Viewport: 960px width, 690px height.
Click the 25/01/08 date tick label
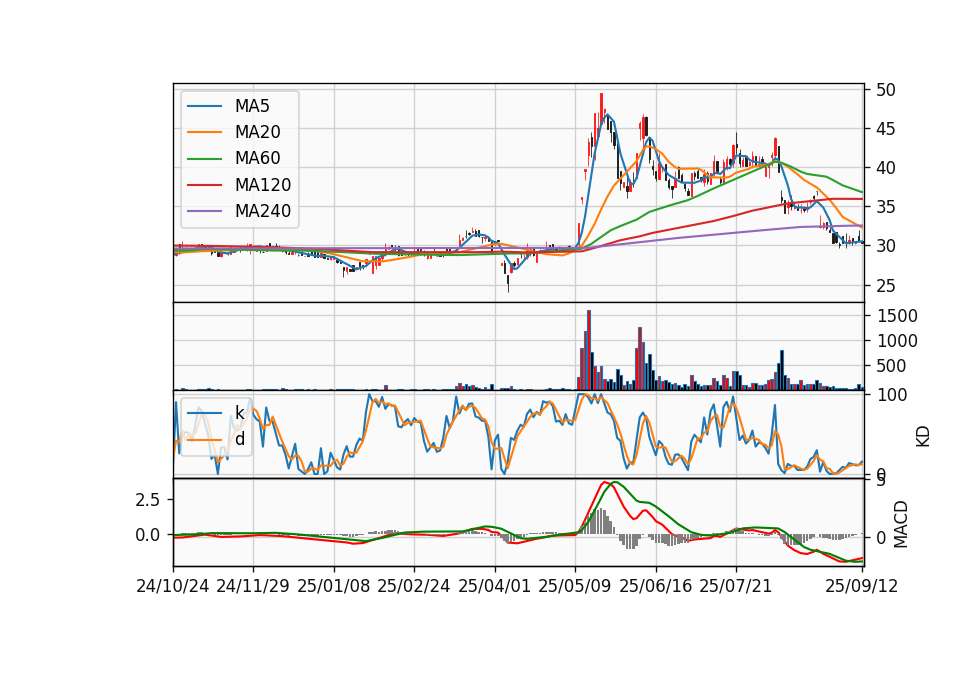click(x=334, y=586)
